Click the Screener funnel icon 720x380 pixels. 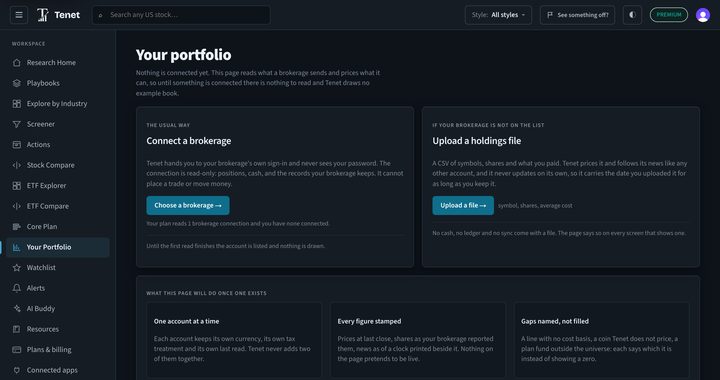[17, 124]
